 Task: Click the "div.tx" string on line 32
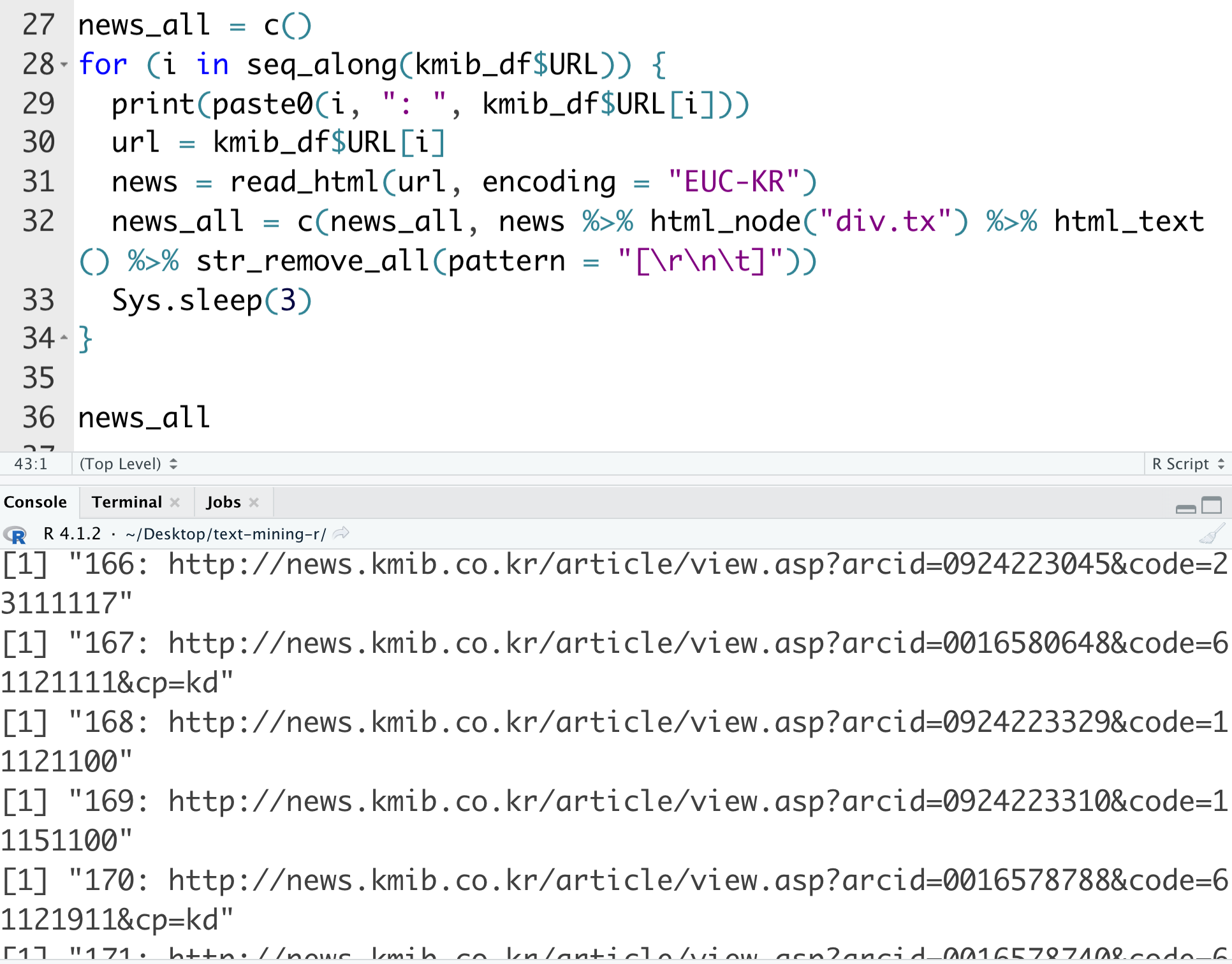tap(885, 222)
